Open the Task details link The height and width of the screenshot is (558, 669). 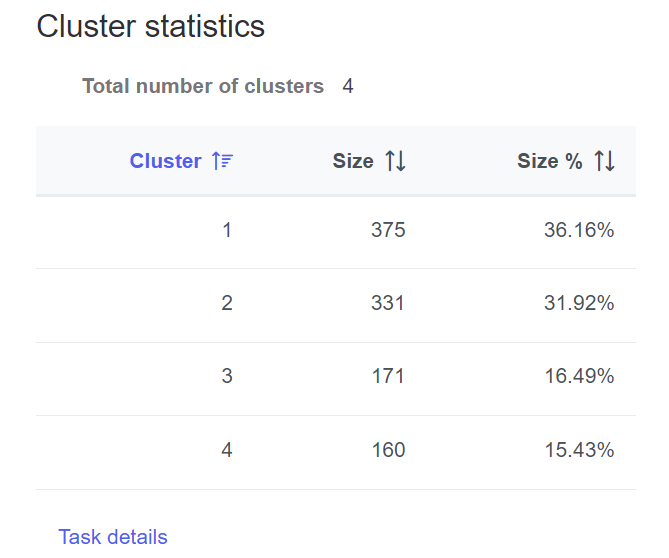[113, 537]
